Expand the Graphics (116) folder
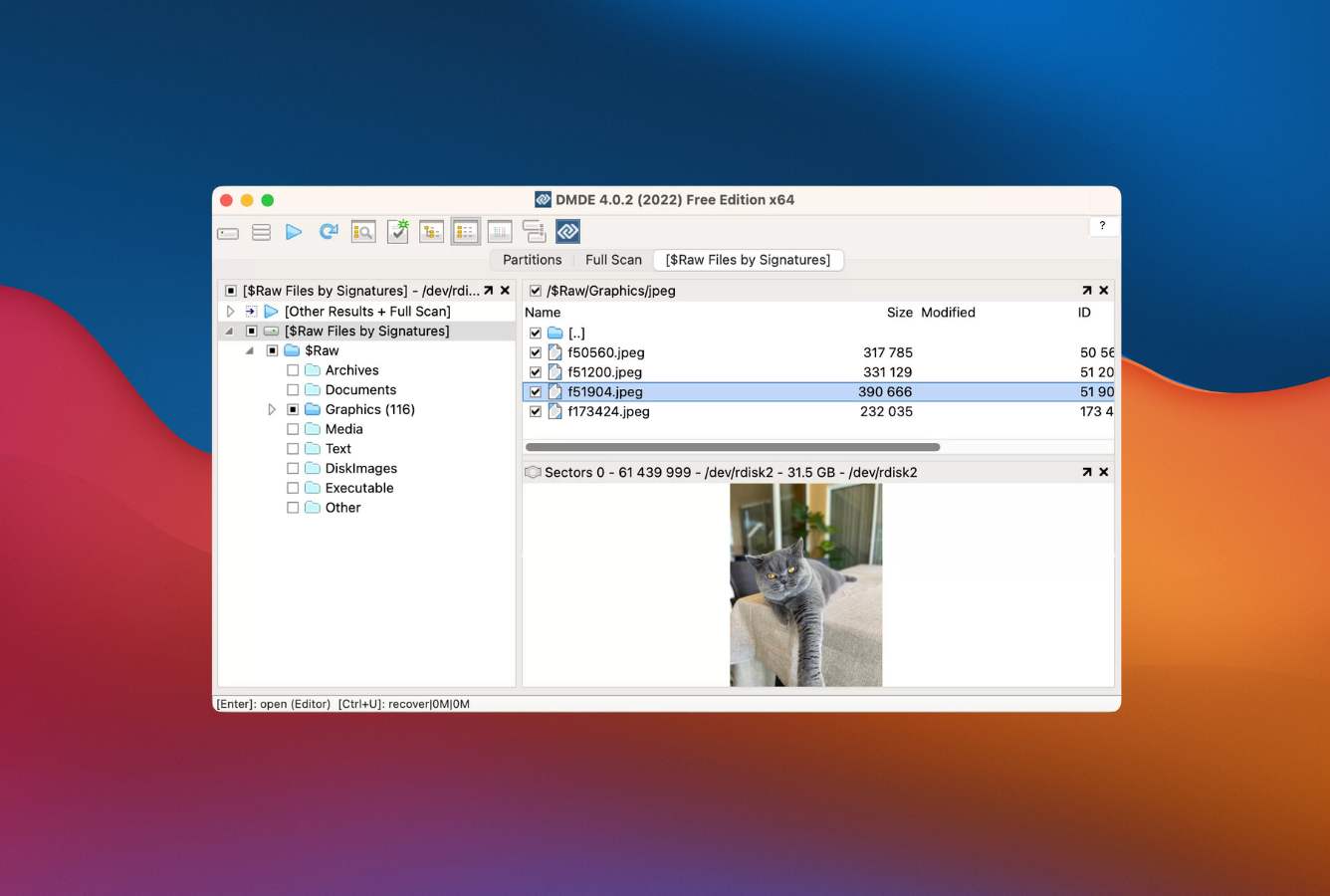This screenshot has width=1330, height=896. click(x=271, y=409)
